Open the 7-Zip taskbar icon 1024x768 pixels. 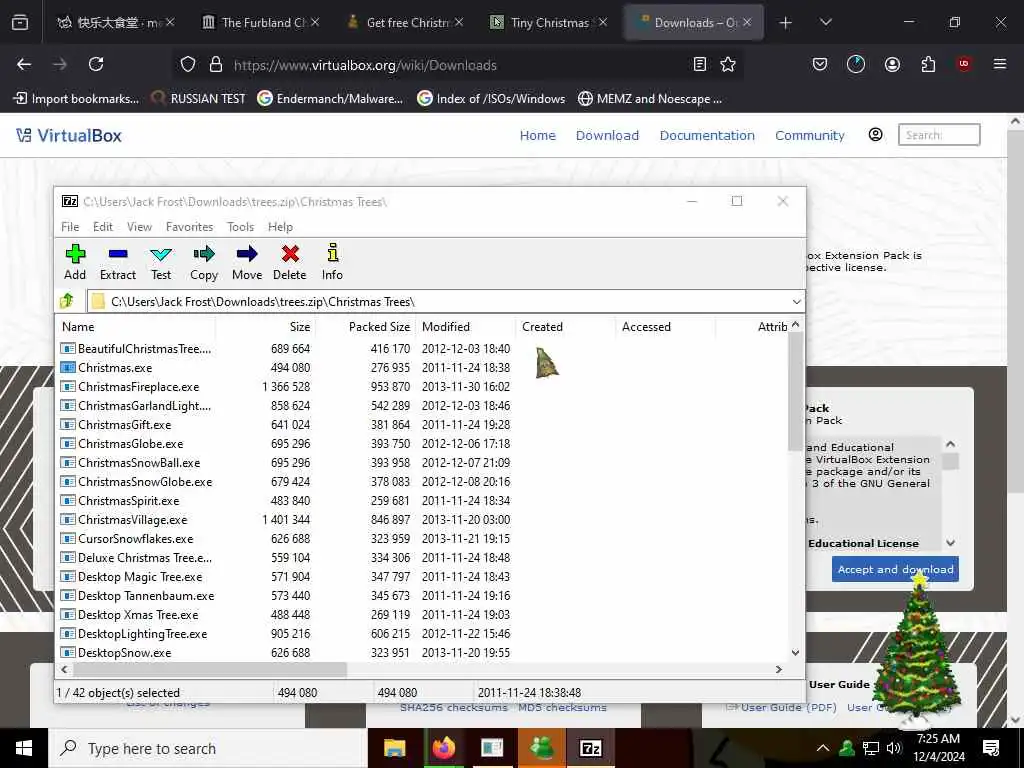click(x=590, y=748)
